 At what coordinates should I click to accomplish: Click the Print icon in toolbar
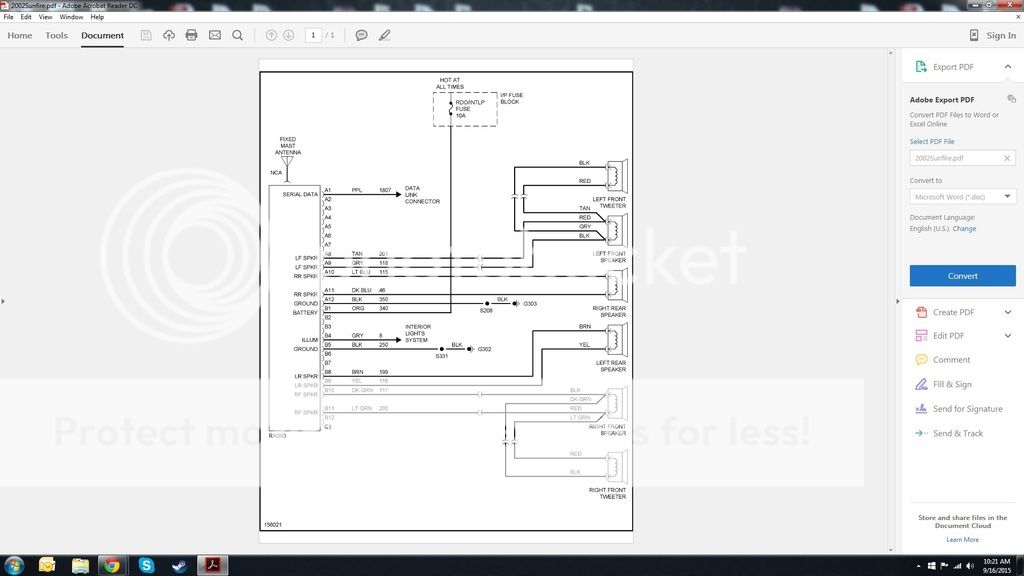click(x=191, y=35)
